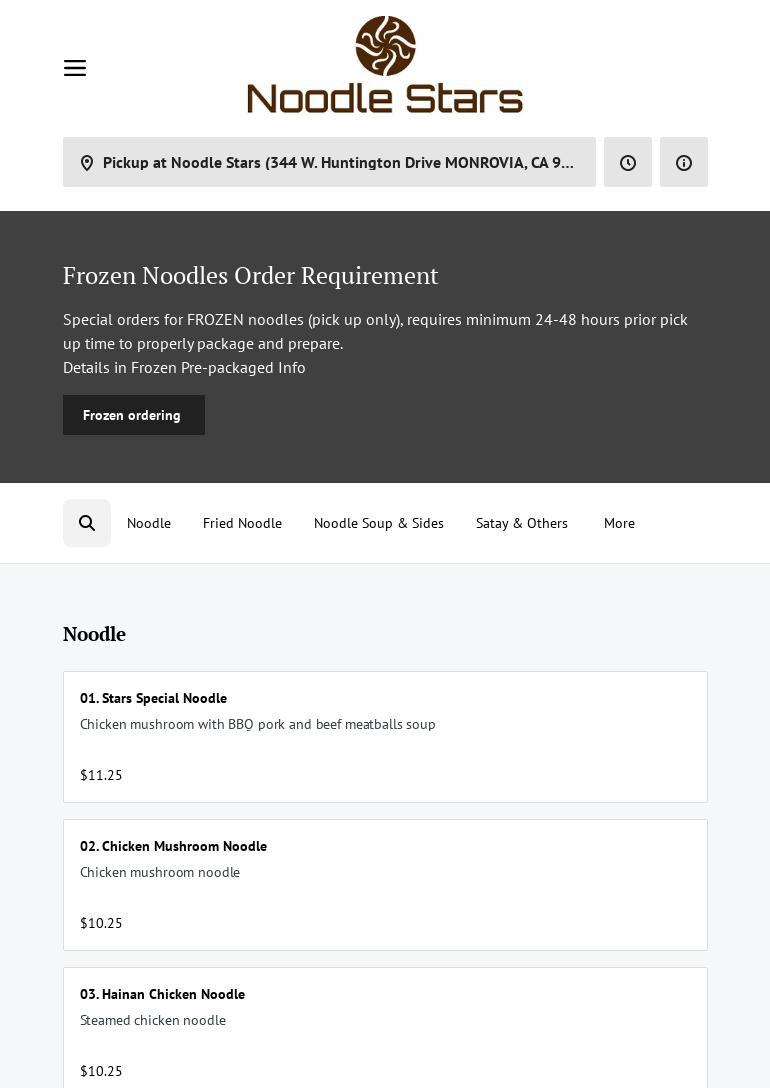The width and height of the screenshot is (770, 1088).
Task: Click the $11.25 Stars Special price
Action: pos(101,775)
